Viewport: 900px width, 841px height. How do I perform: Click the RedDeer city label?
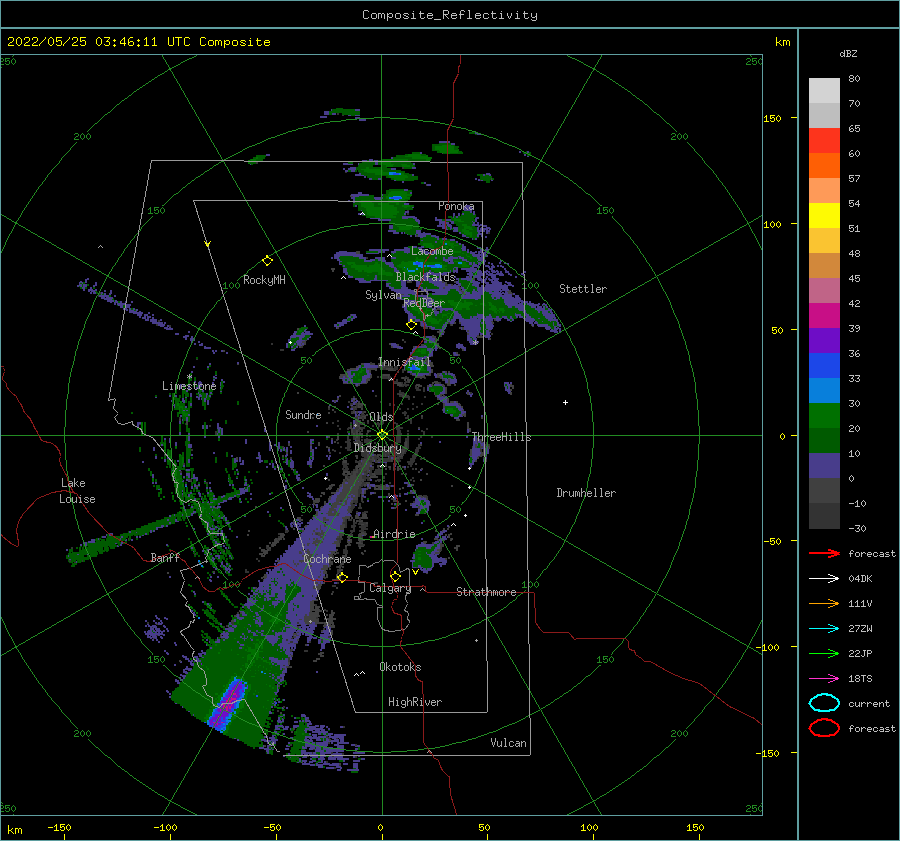[424, 303]
